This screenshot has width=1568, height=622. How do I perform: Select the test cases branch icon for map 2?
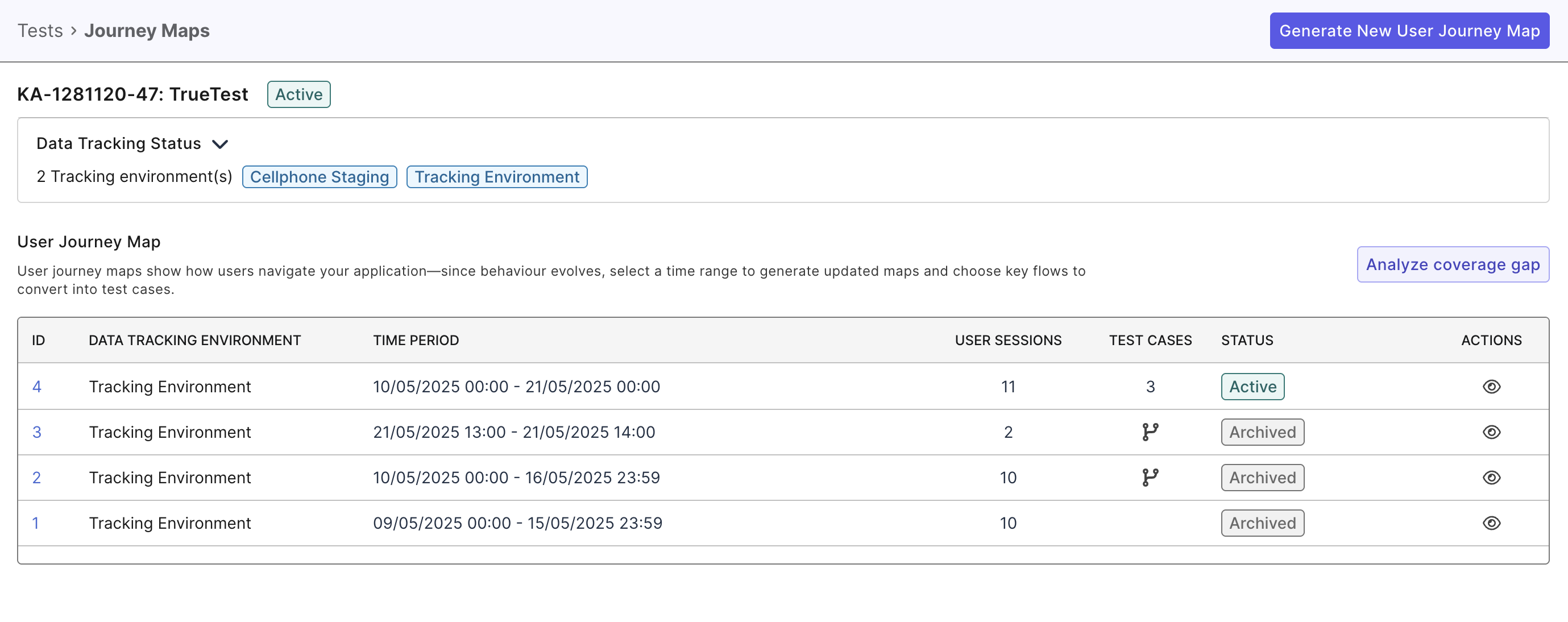click(1151, 477)
